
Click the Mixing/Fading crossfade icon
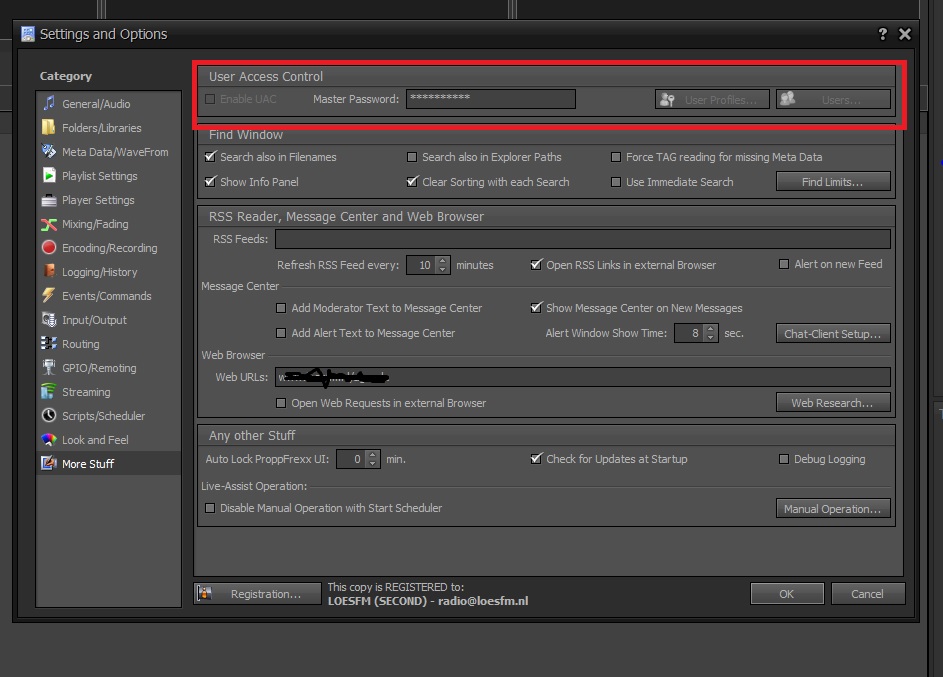coord(49,224)
